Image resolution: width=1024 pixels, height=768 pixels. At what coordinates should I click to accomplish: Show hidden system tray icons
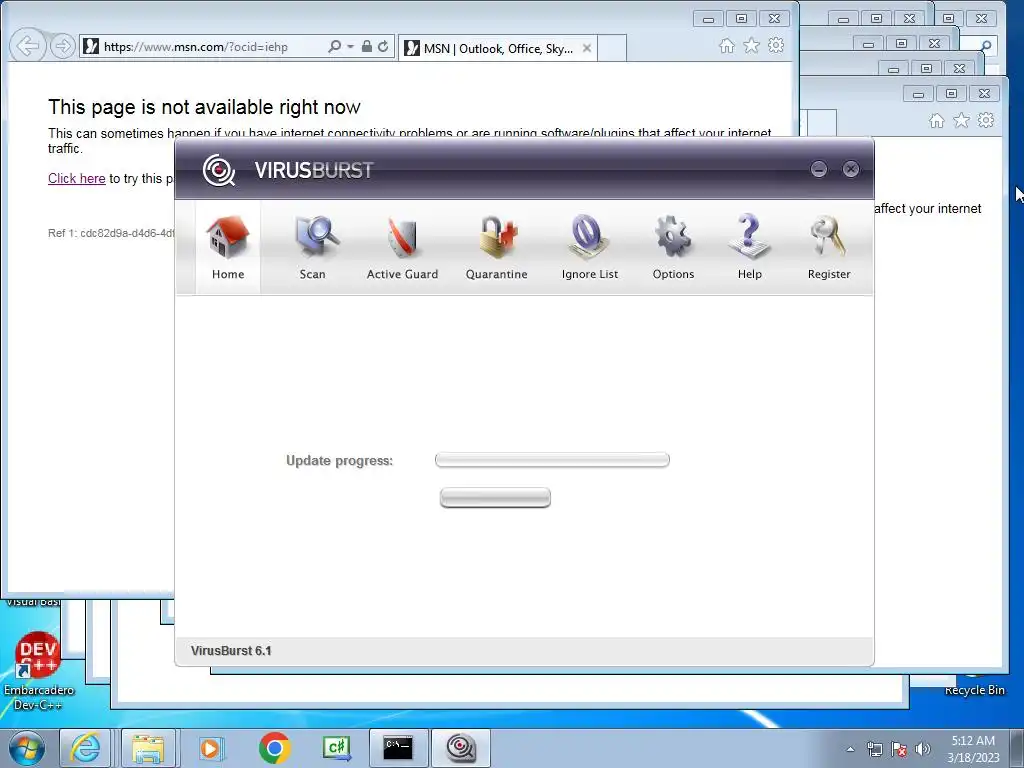click(x=850, y=749)
